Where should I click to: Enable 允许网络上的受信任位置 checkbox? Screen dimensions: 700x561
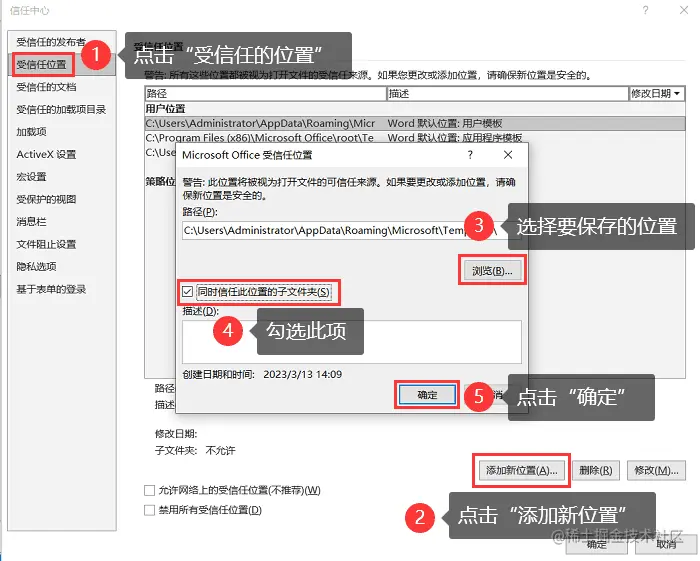[150, 490]
